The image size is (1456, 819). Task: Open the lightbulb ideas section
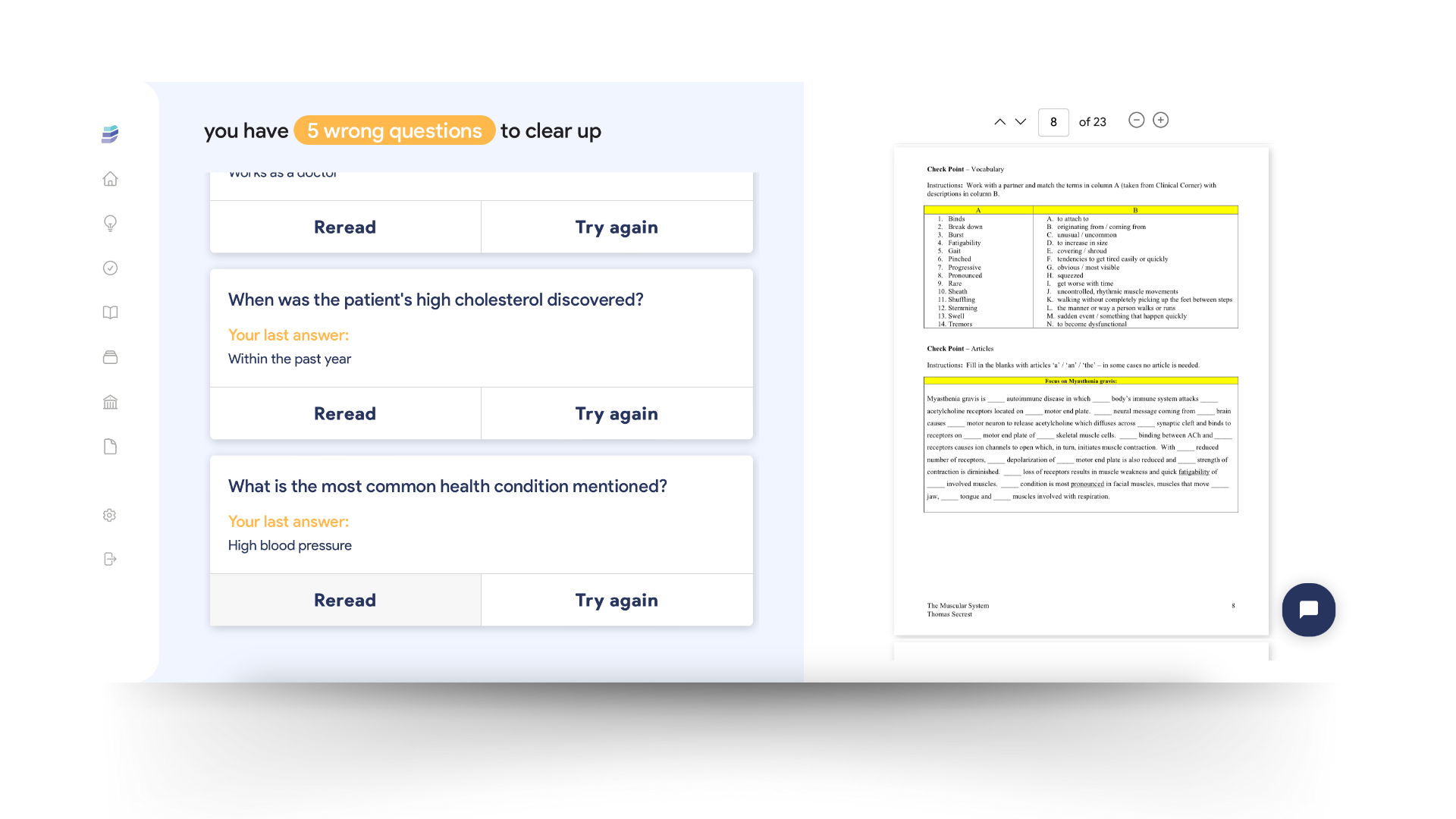tap(110, 223)
